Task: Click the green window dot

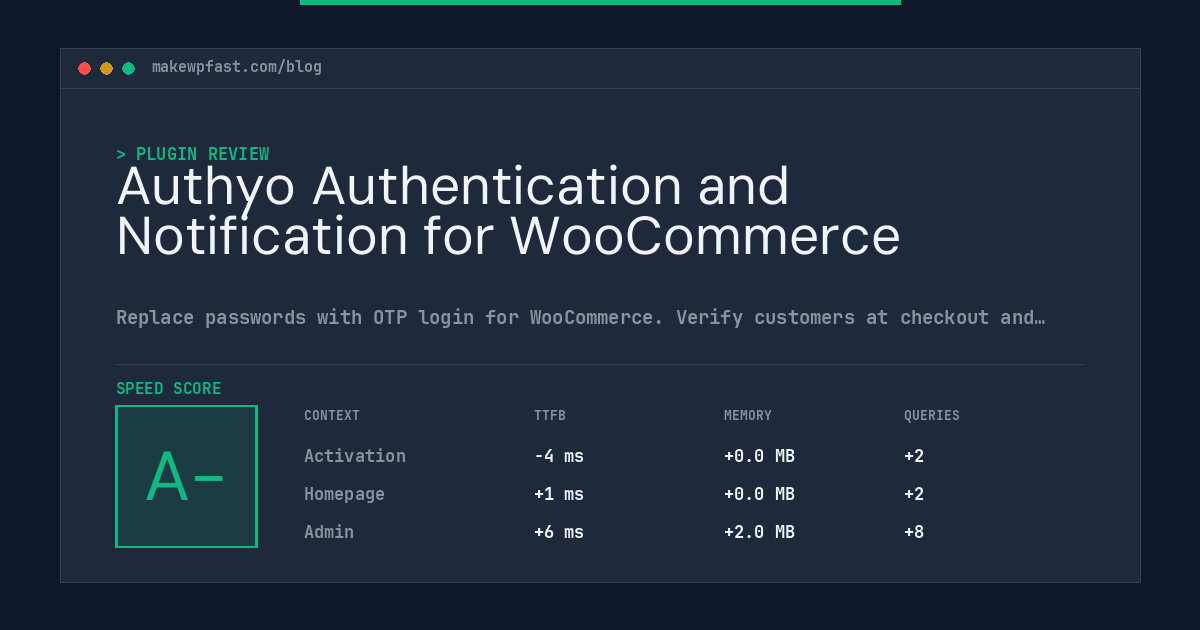Action: point(128,68)
